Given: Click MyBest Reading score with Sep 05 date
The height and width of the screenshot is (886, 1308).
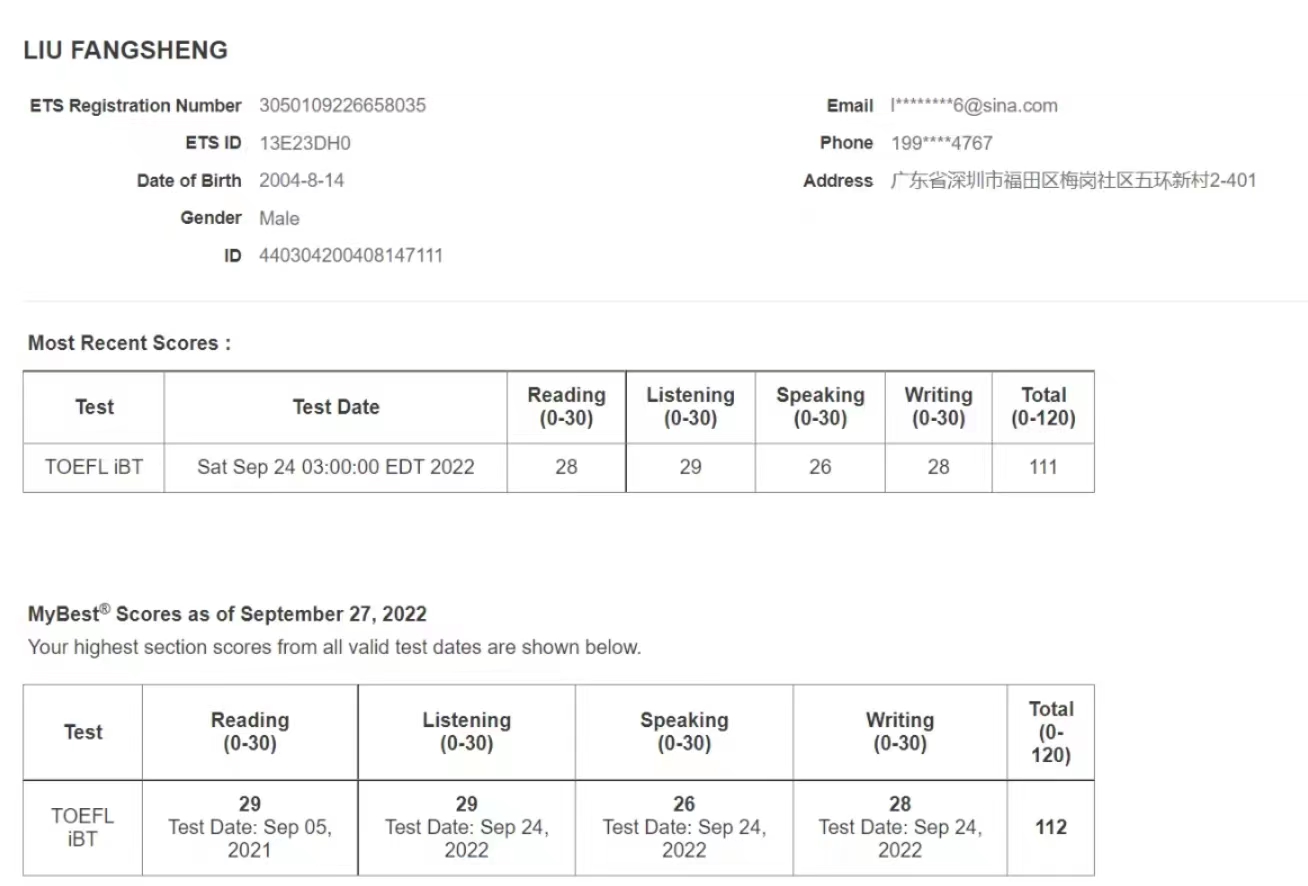Looking at the screenshot, I should point(250,827).
